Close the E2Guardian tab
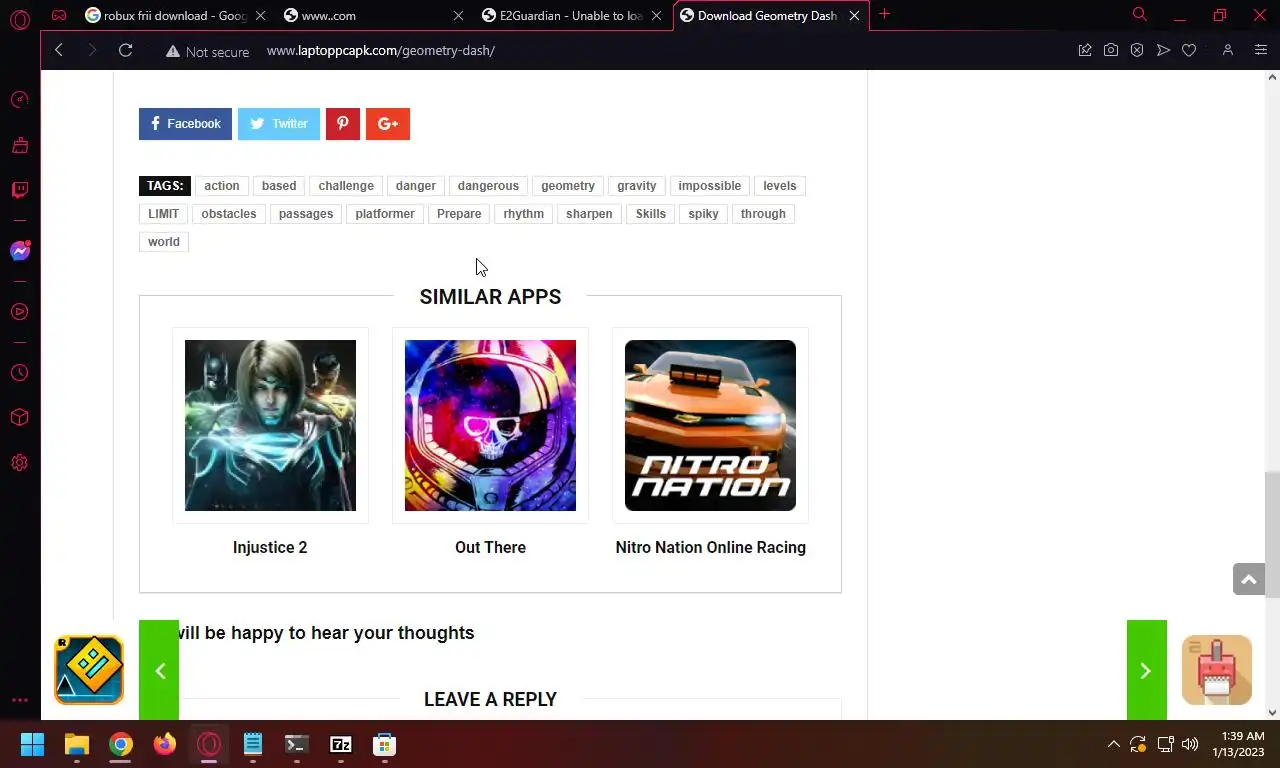Screen dimensions: 1280x768 657,15
